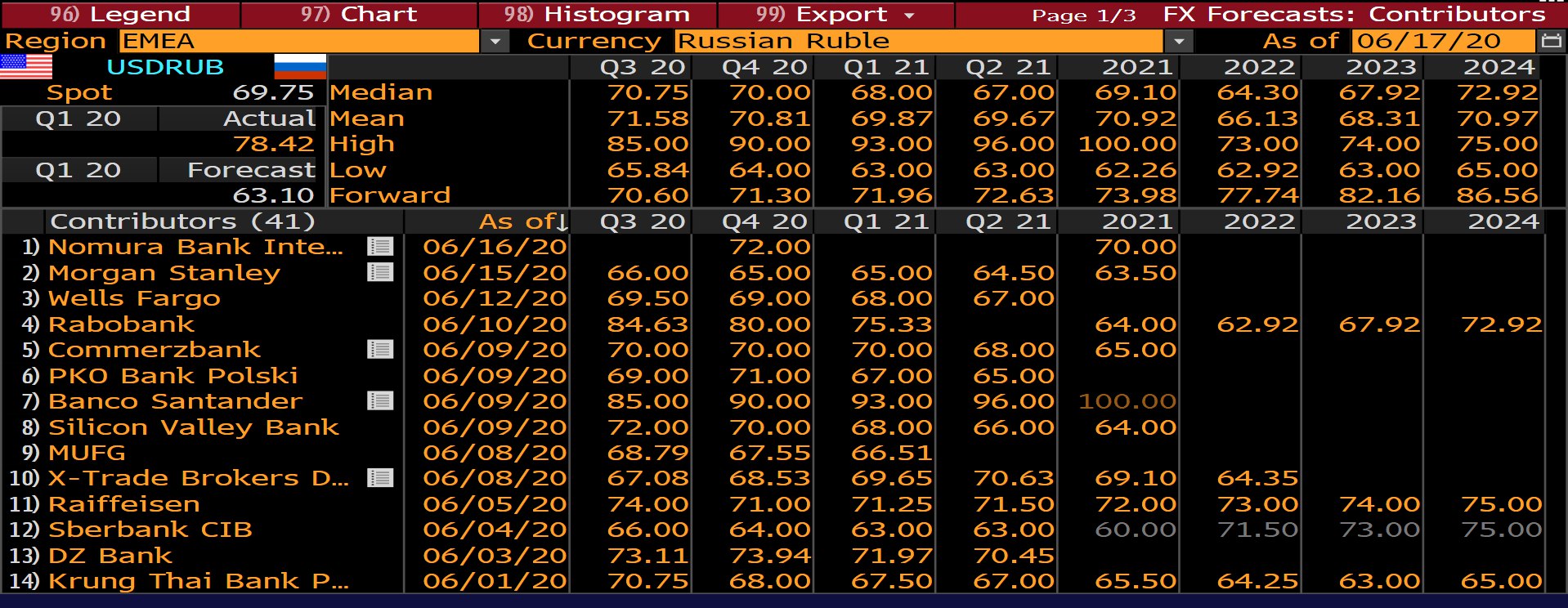Click Morgan Stanley's Q2 21 value 64.50
Screen dimensions: 1568x608
tap(1014, 272)
